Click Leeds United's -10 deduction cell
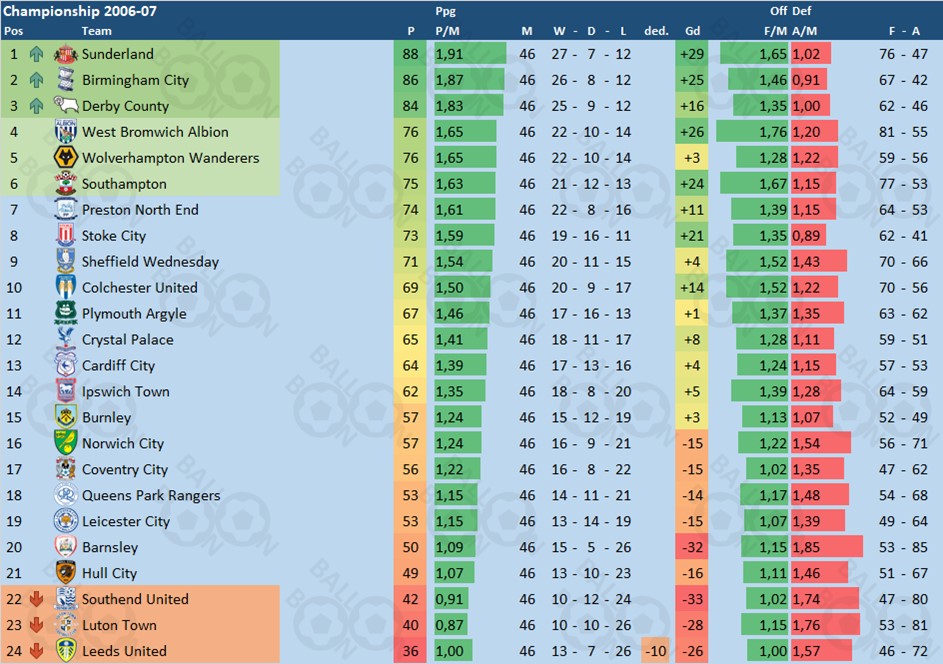The image size is (943, 664). (655, 651)
